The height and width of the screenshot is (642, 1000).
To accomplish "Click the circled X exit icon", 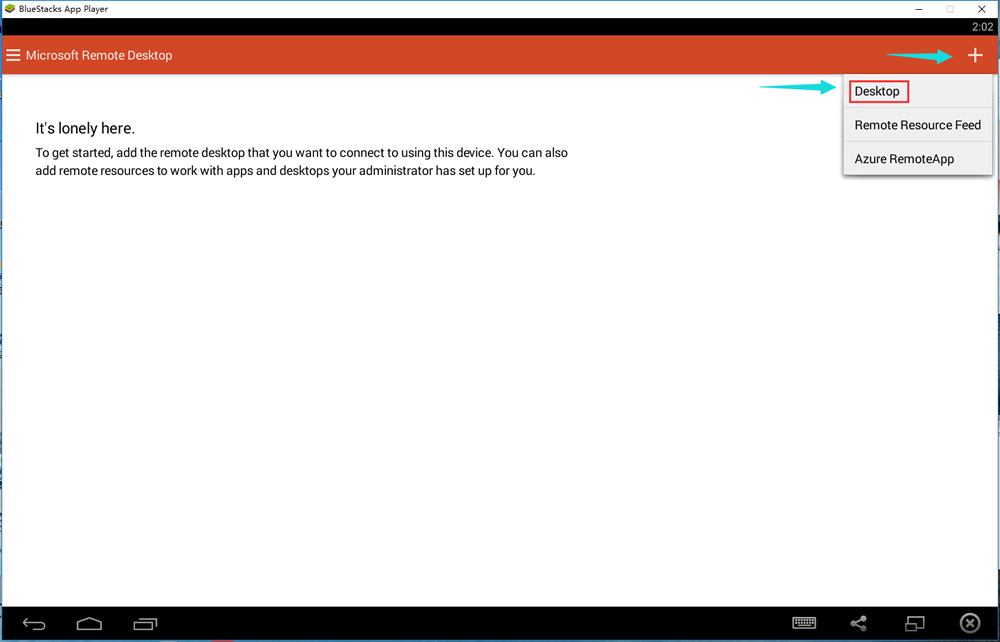I will pos(970,623).
